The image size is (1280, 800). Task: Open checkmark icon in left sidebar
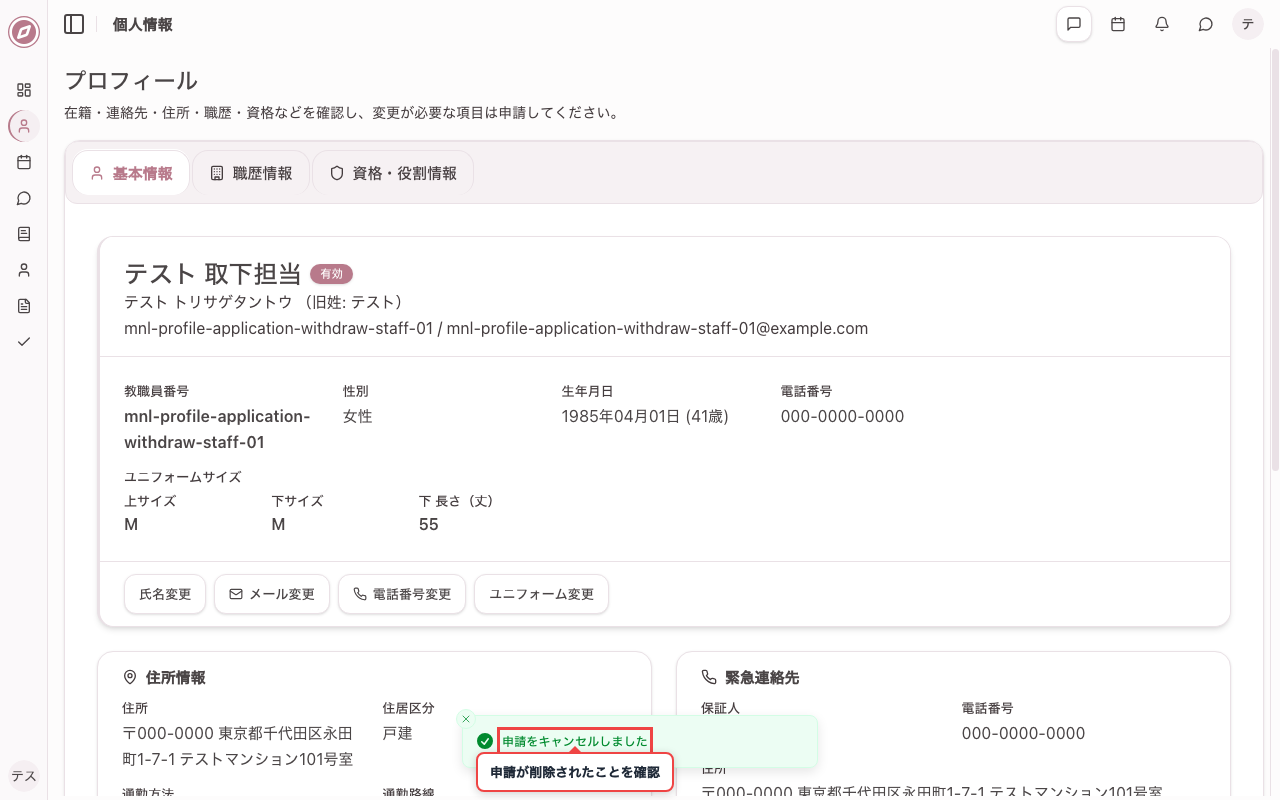pyautogui.click(x=24, y=342)
